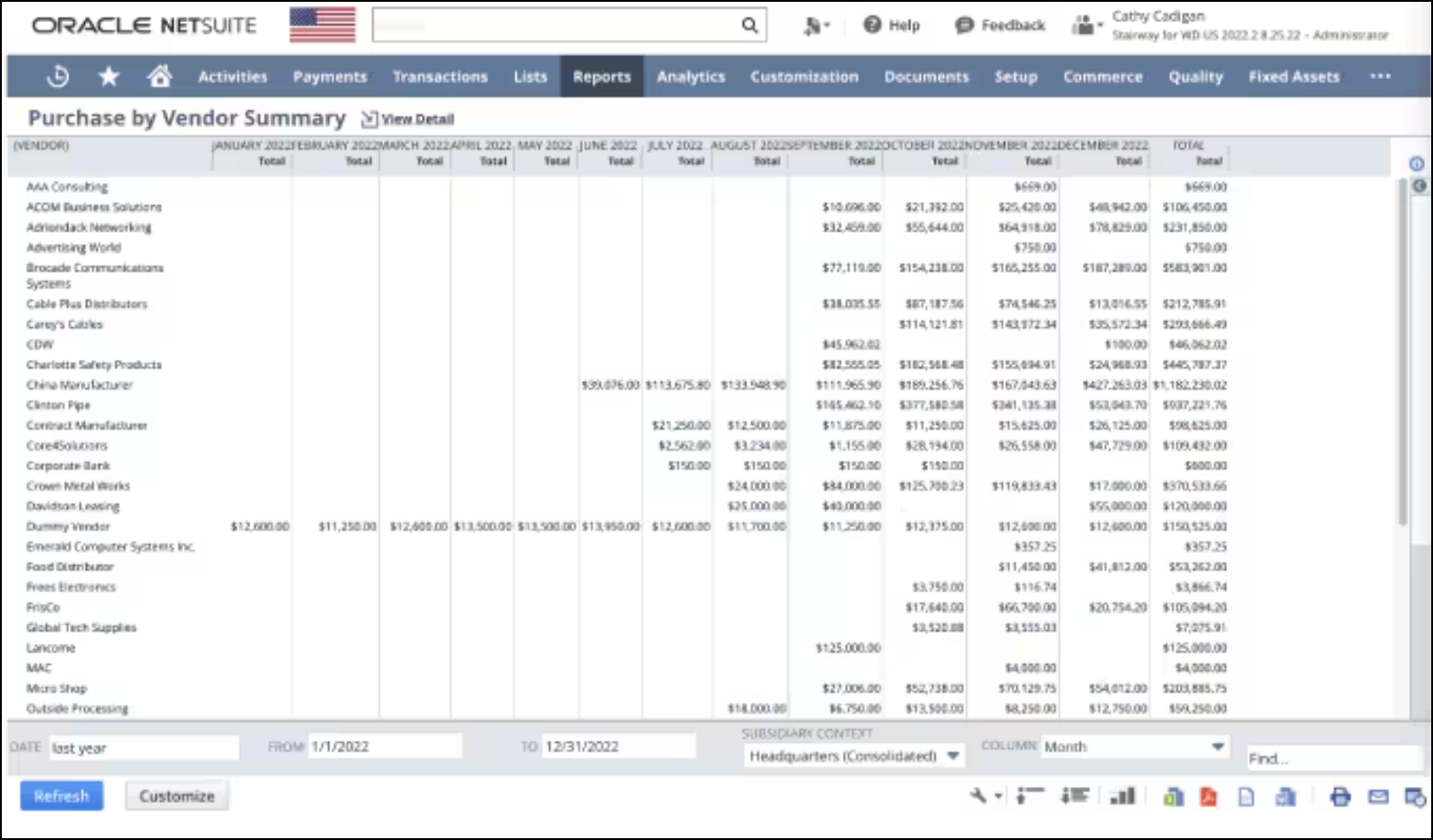This screenshot has height=840, width=1433.
Task: Open the Lists menu
Action: [531, 77]
